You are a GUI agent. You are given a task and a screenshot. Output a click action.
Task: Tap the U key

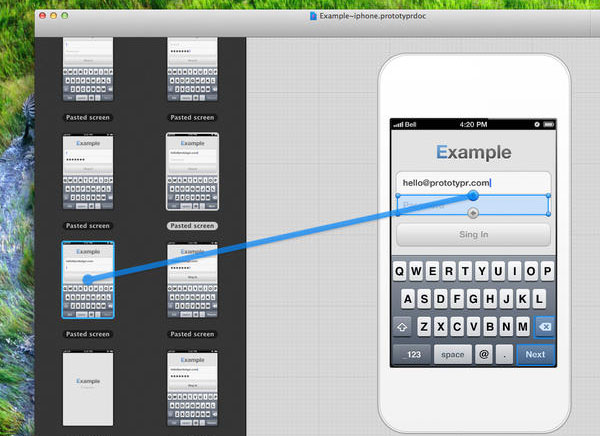[x=498, y=271]
